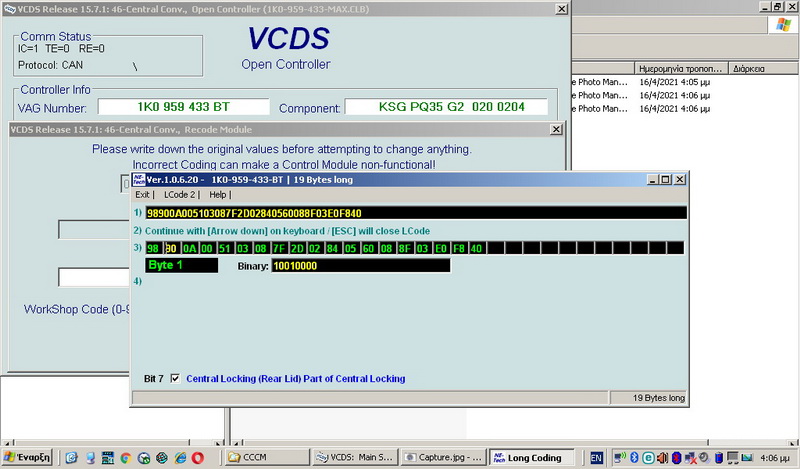Click the globe with green badge quick launch icon

pos(144,458)
